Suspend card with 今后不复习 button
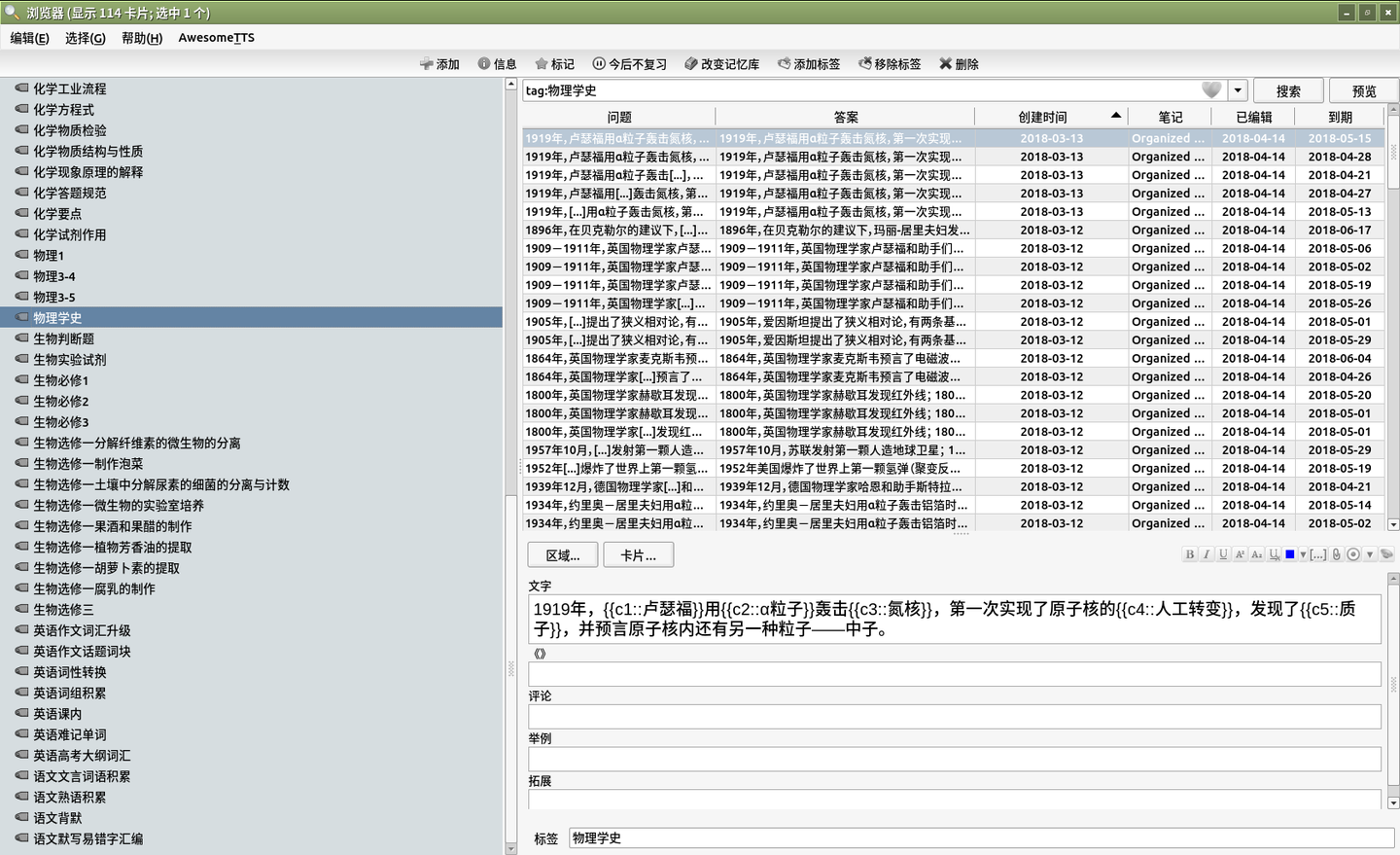 (x=629, y=64)
